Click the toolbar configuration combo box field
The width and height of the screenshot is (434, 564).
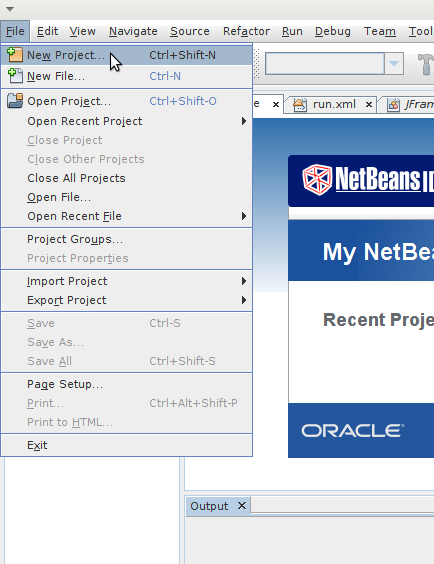click(x=325, y=64)
